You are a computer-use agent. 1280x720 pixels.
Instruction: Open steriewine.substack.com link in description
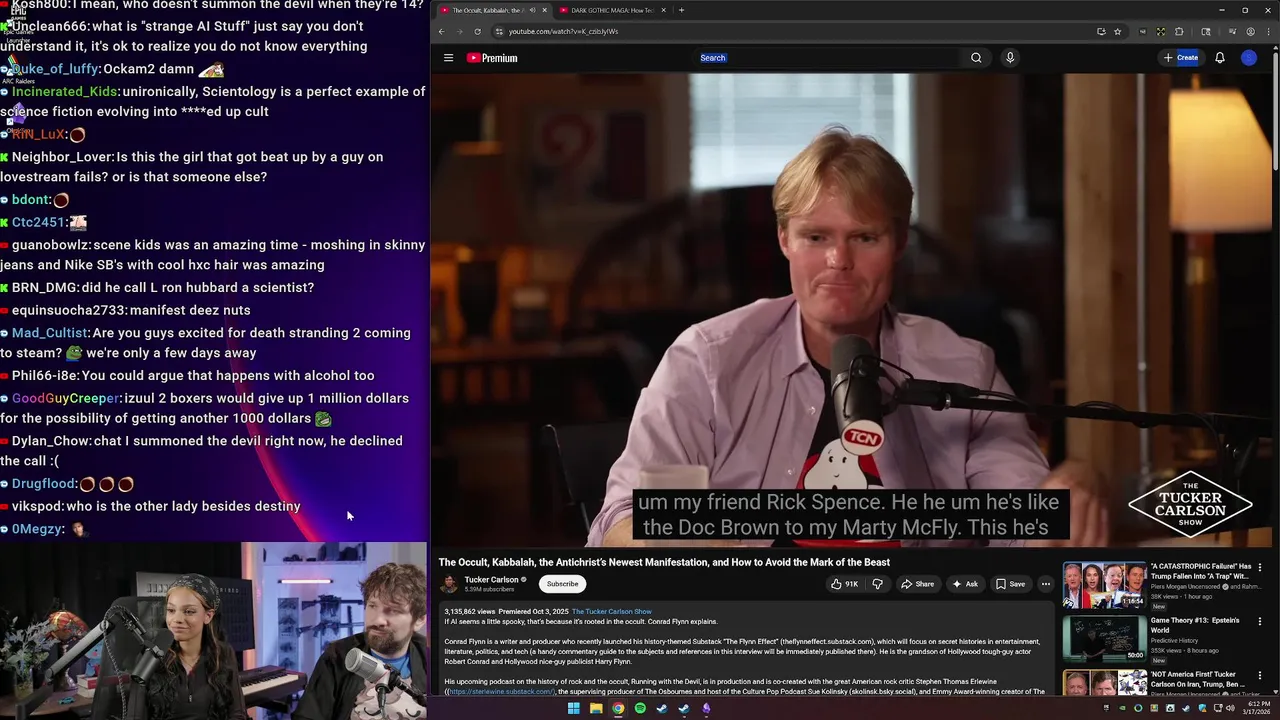pyautogui.click(x=501, y=691)
